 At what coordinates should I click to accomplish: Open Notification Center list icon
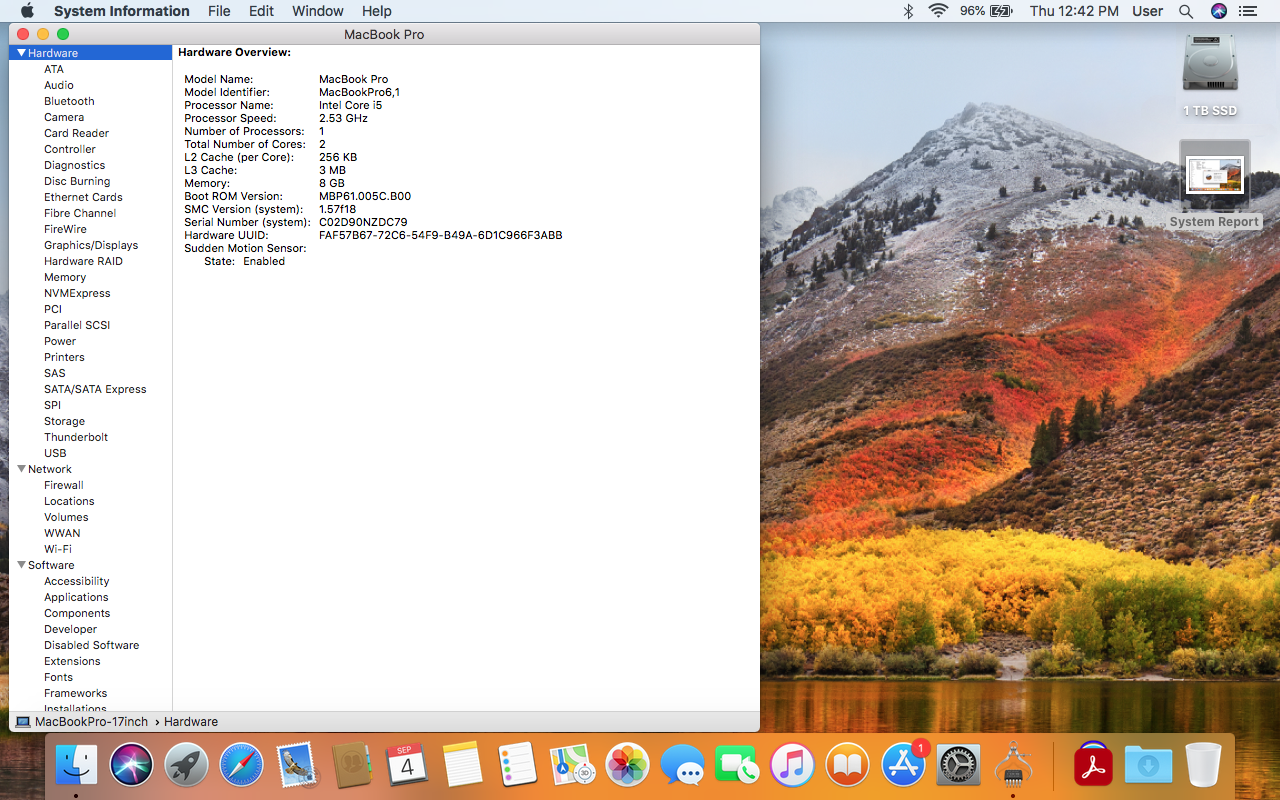pyautogui.click(x=1247, y=11)
